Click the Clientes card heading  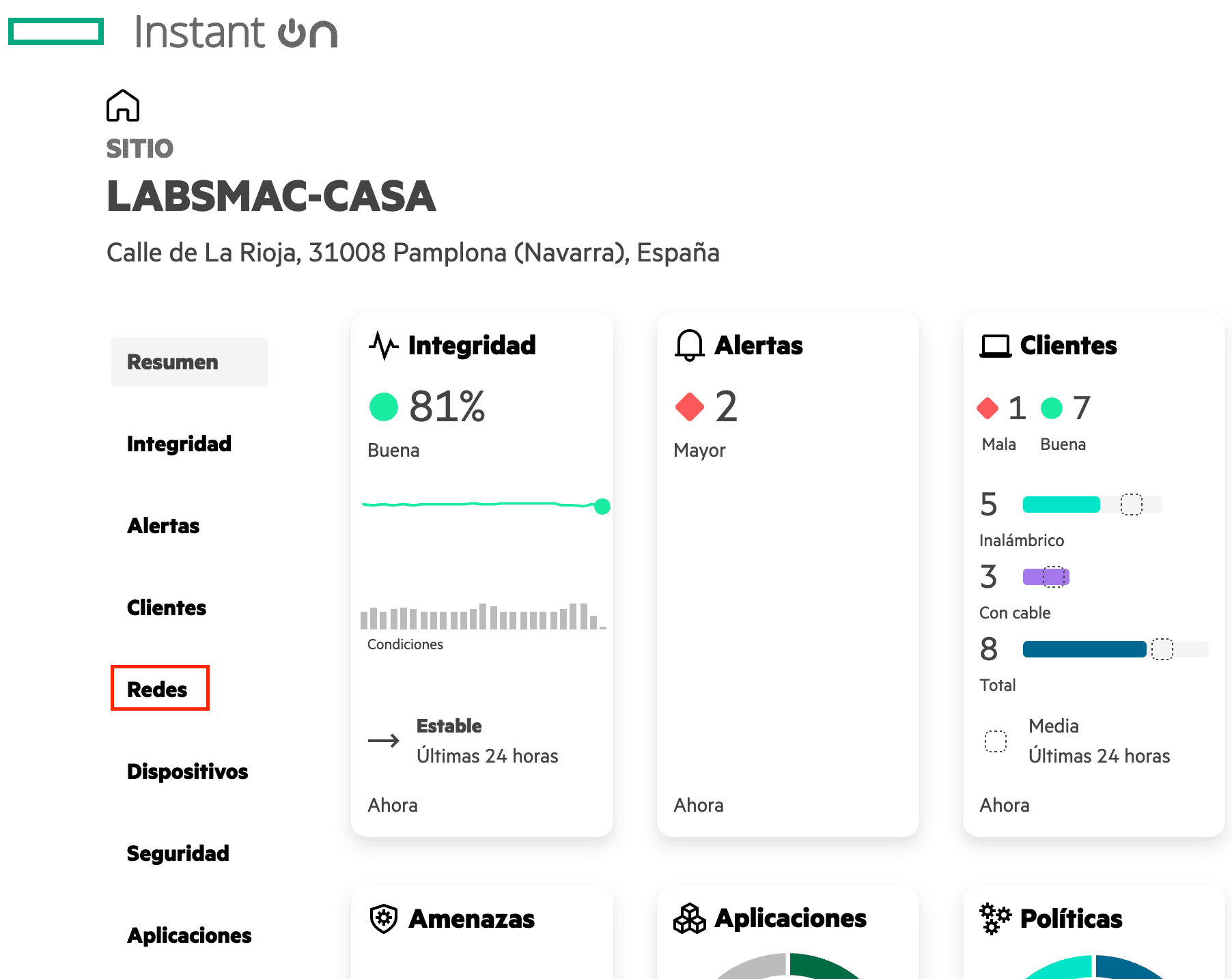[x=1068, y=345]
